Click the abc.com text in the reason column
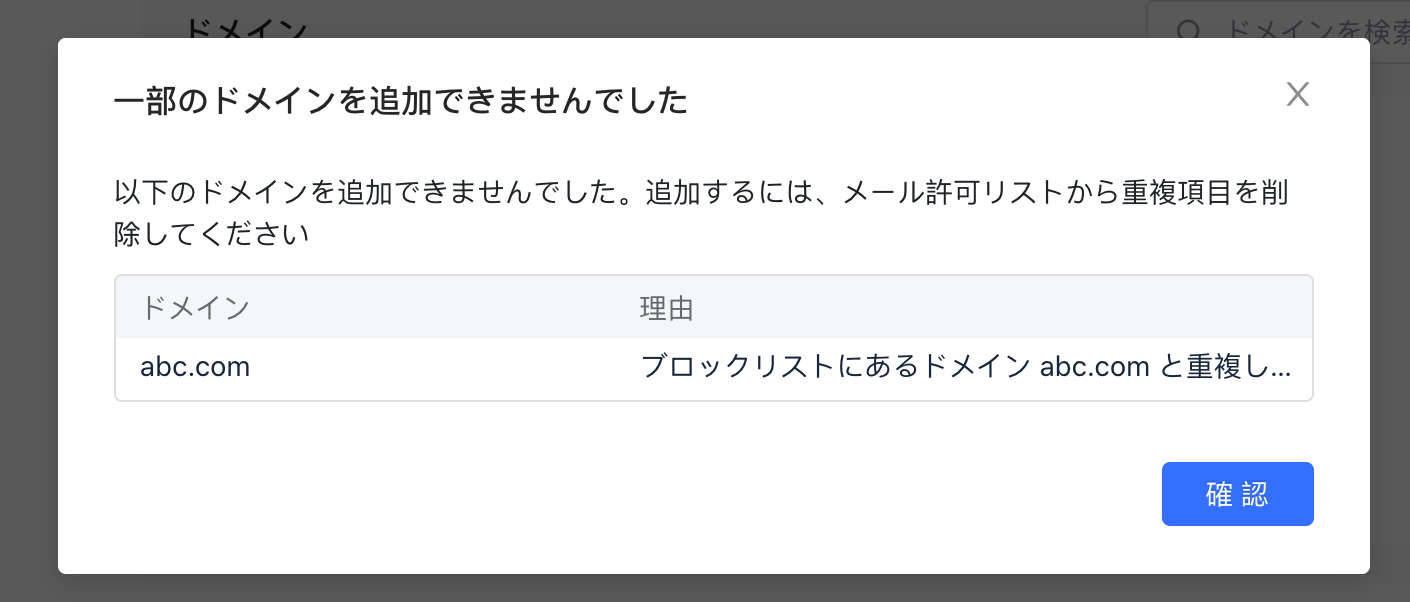Screen dimensions: 1410x602 pyautogui.click(x=1096, y=366)
